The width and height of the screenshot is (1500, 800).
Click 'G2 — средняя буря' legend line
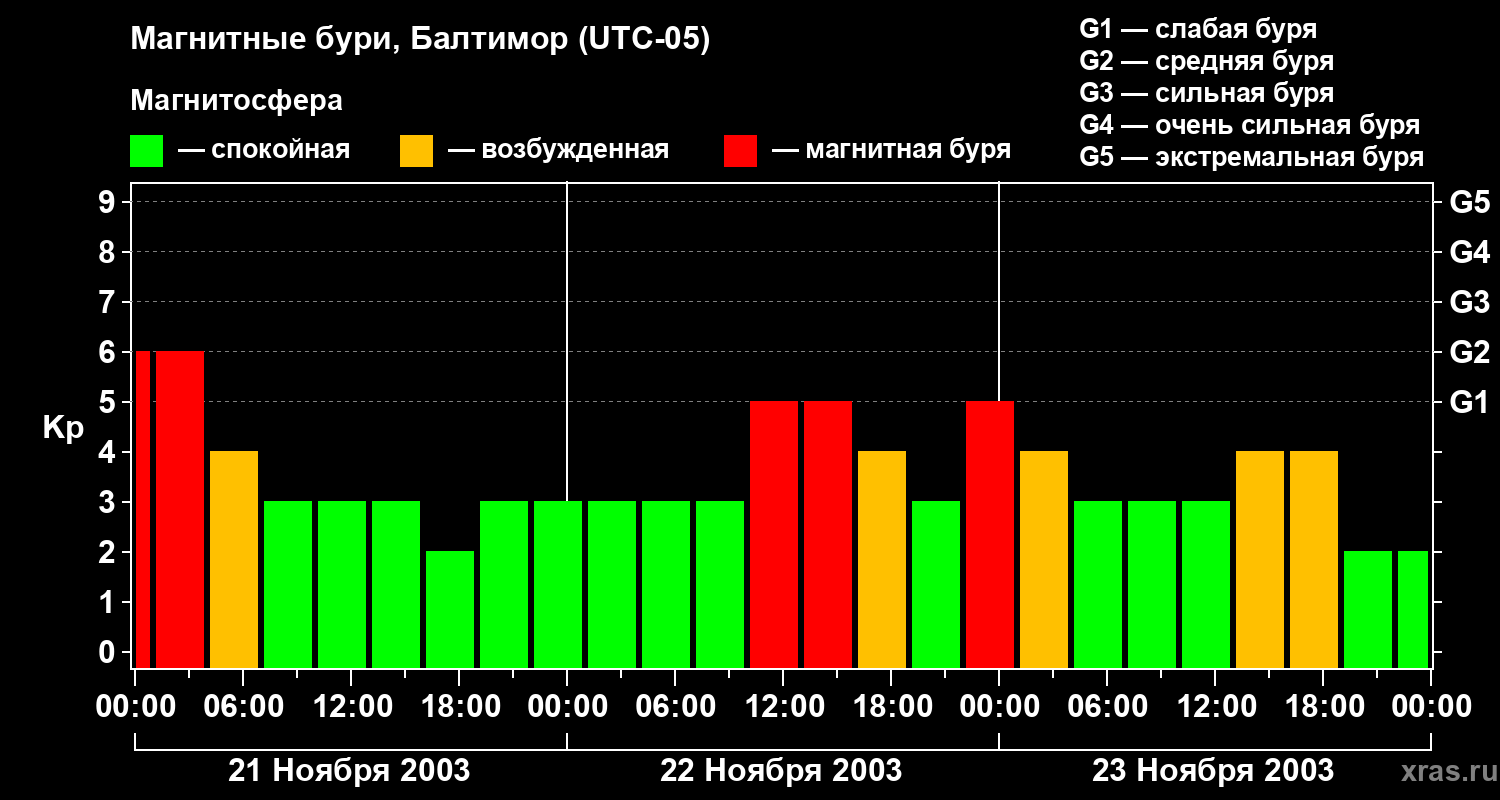click(1206, 61)
